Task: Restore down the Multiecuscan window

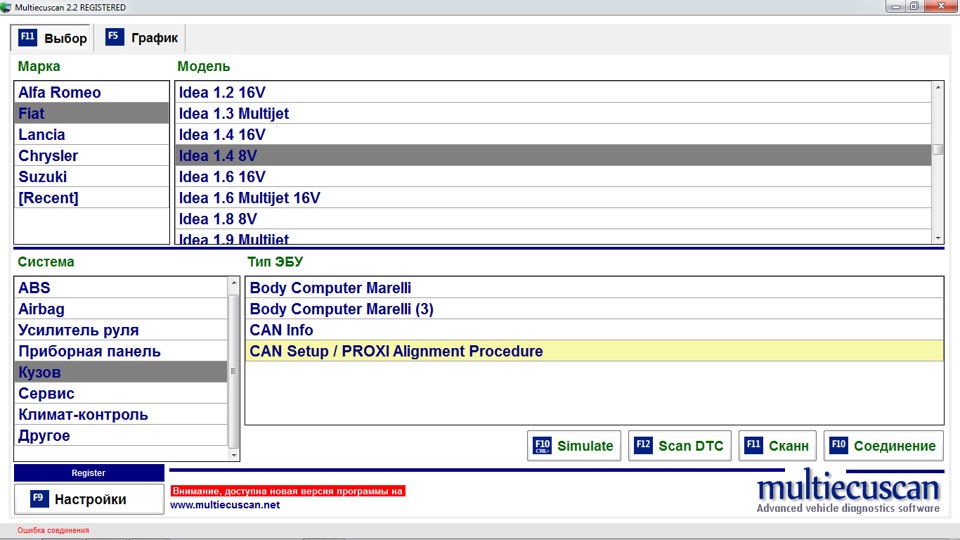Action: 913,7
